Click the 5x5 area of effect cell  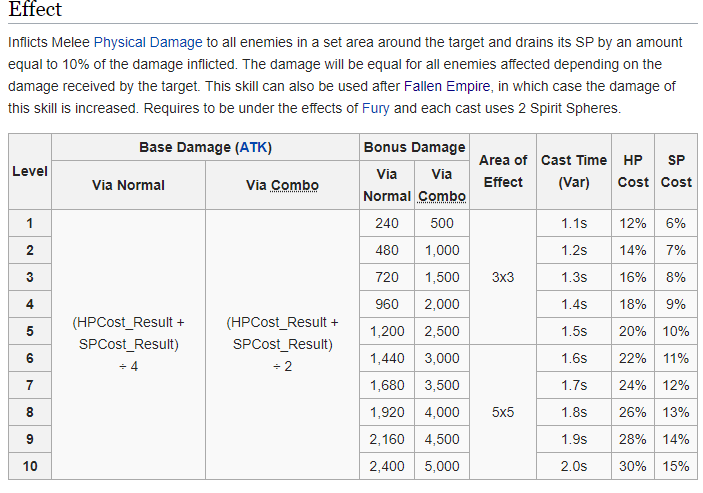503,412
